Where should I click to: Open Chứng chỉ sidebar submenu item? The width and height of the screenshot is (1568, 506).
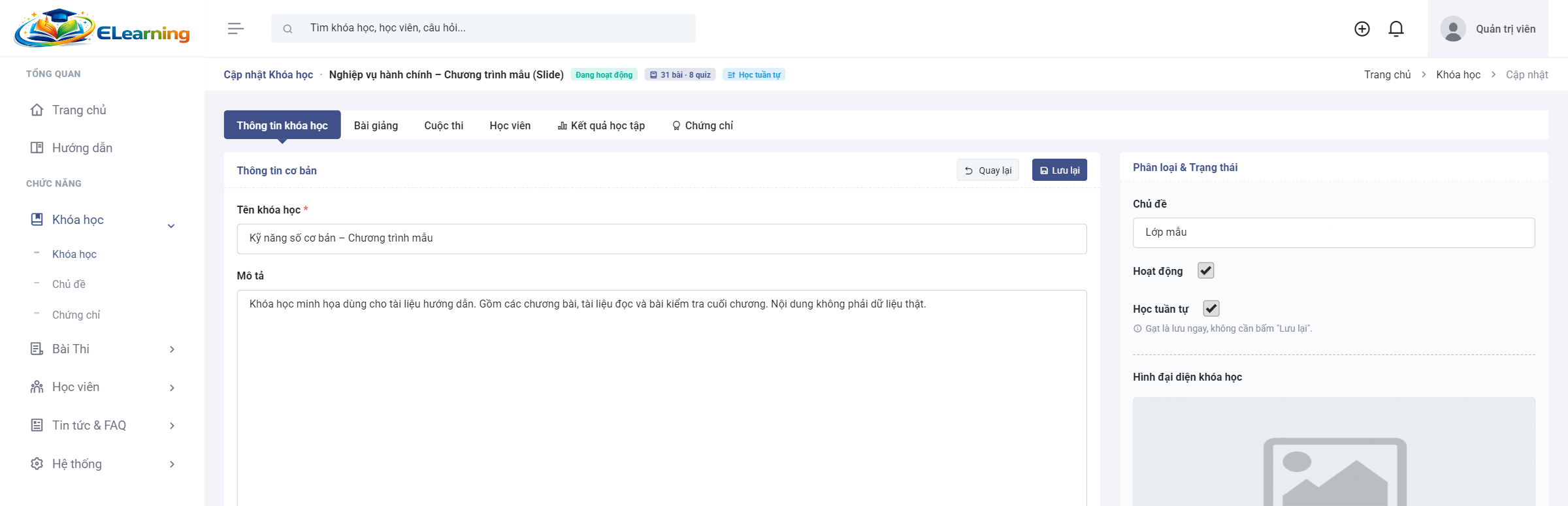click(76, 315)
